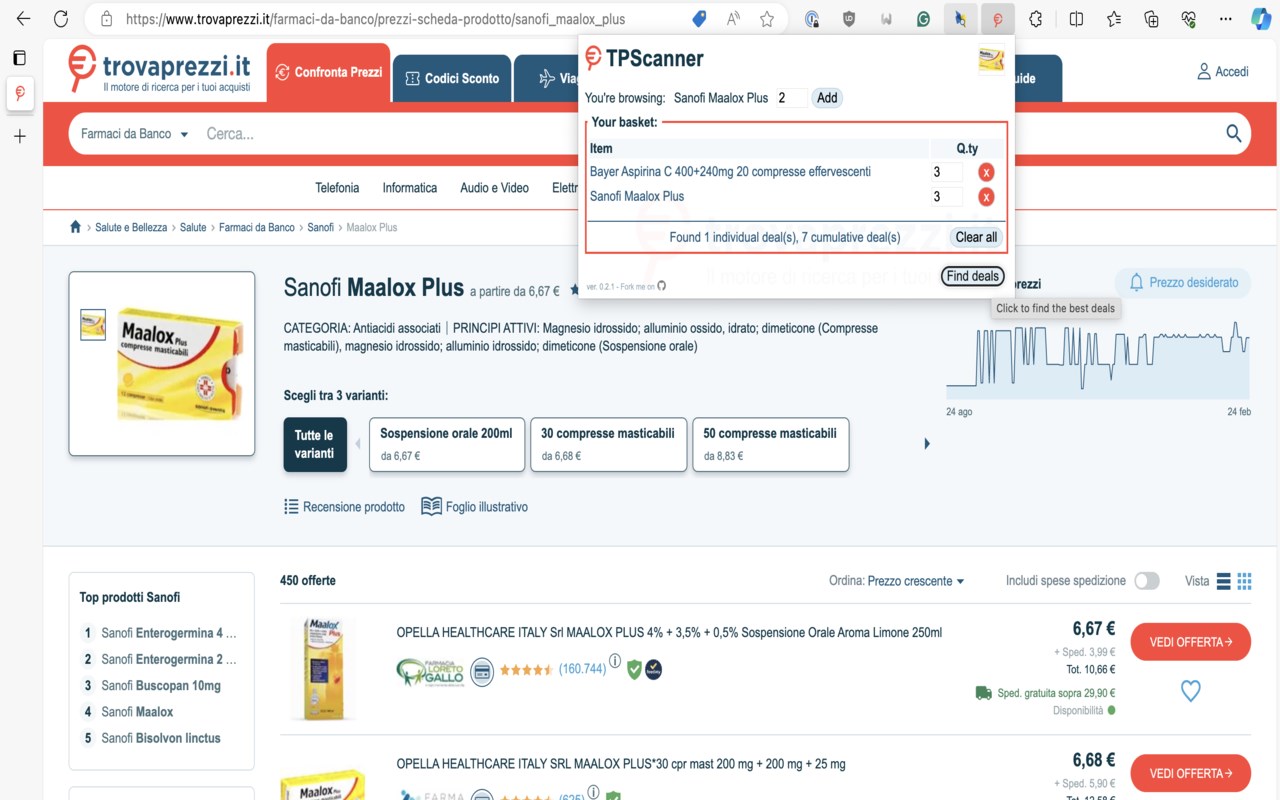
Task: Open the Grammarly green G extension
Action: click(923, 19)
